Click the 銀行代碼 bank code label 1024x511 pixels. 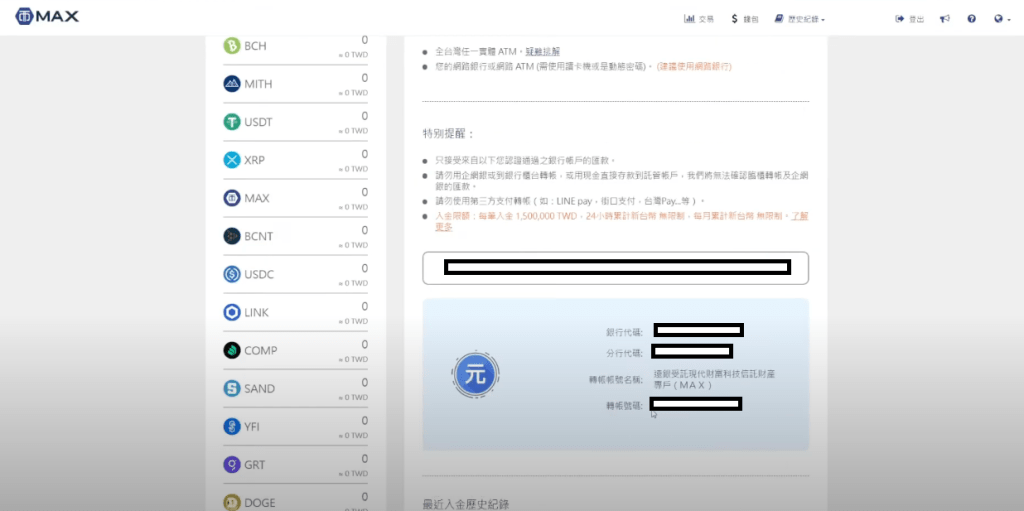click(624, 332)
